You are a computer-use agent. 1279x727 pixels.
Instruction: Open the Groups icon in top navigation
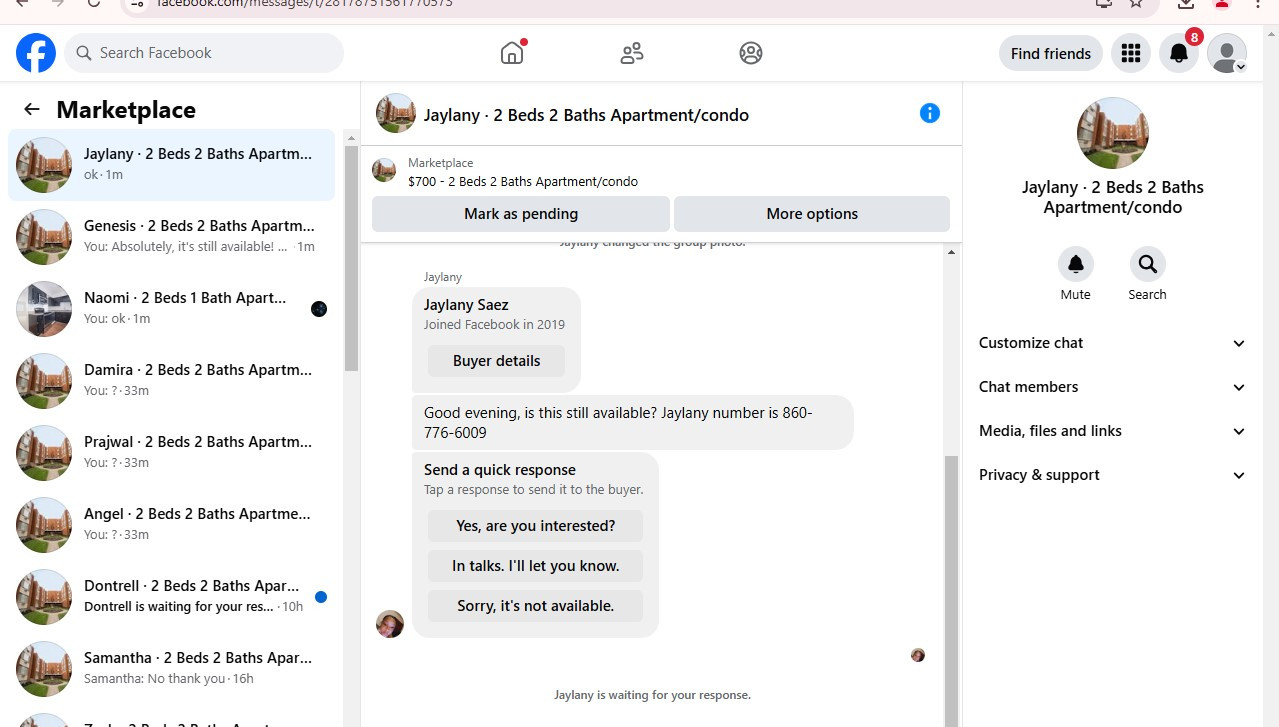tap(751, 53)
